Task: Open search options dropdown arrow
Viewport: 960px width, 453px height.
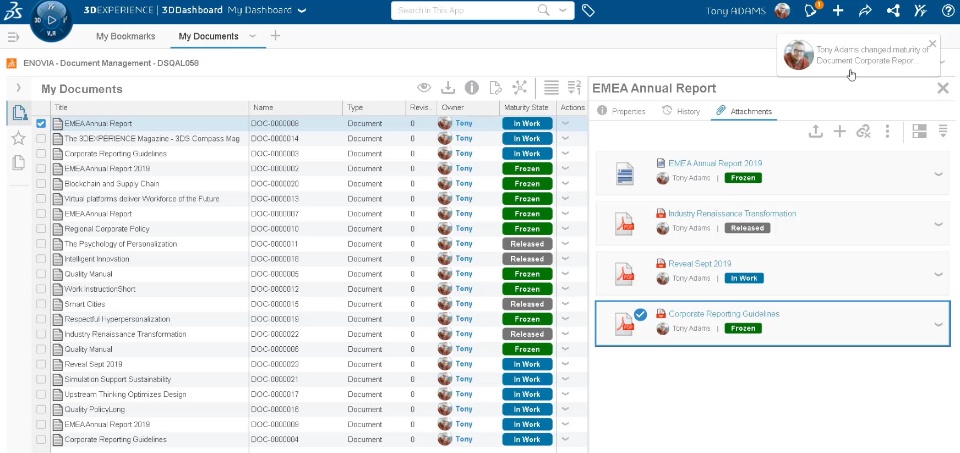Action: (x=563, y=10)
